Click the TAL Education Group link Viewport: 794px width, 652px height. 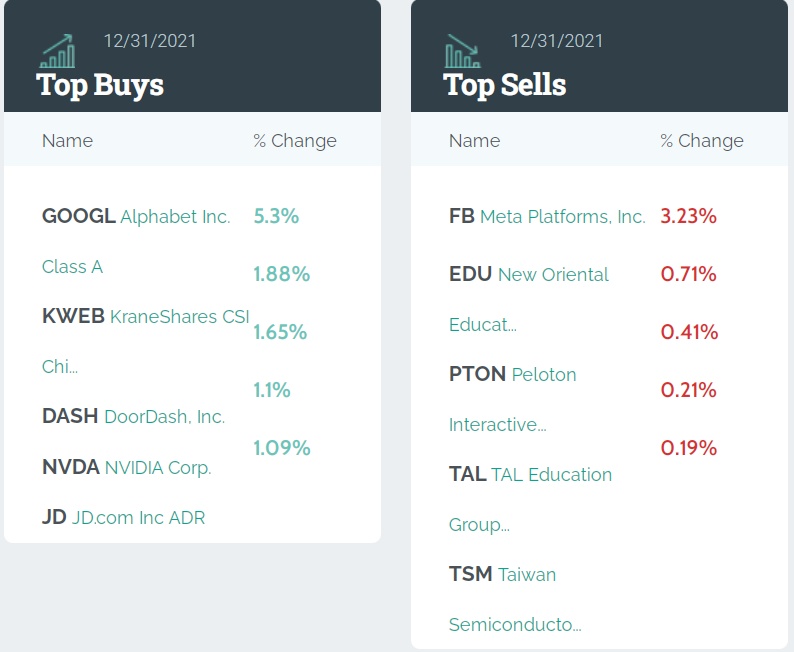click(530, 474)
